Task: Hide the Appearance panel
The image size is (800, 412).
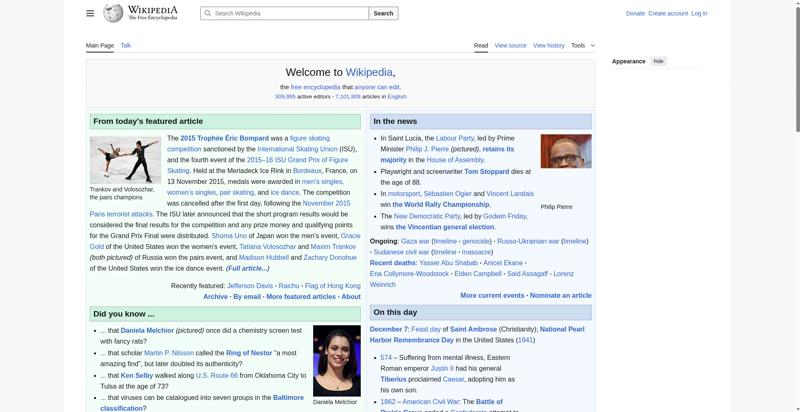Action: click(658, 61)
